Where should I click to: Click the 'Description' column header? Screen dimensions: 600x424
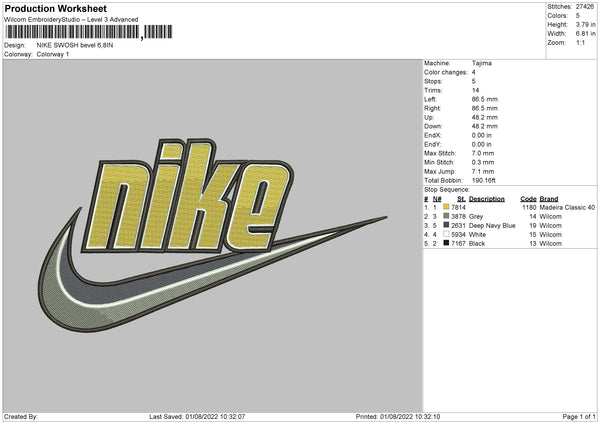(x=487, y=199)
